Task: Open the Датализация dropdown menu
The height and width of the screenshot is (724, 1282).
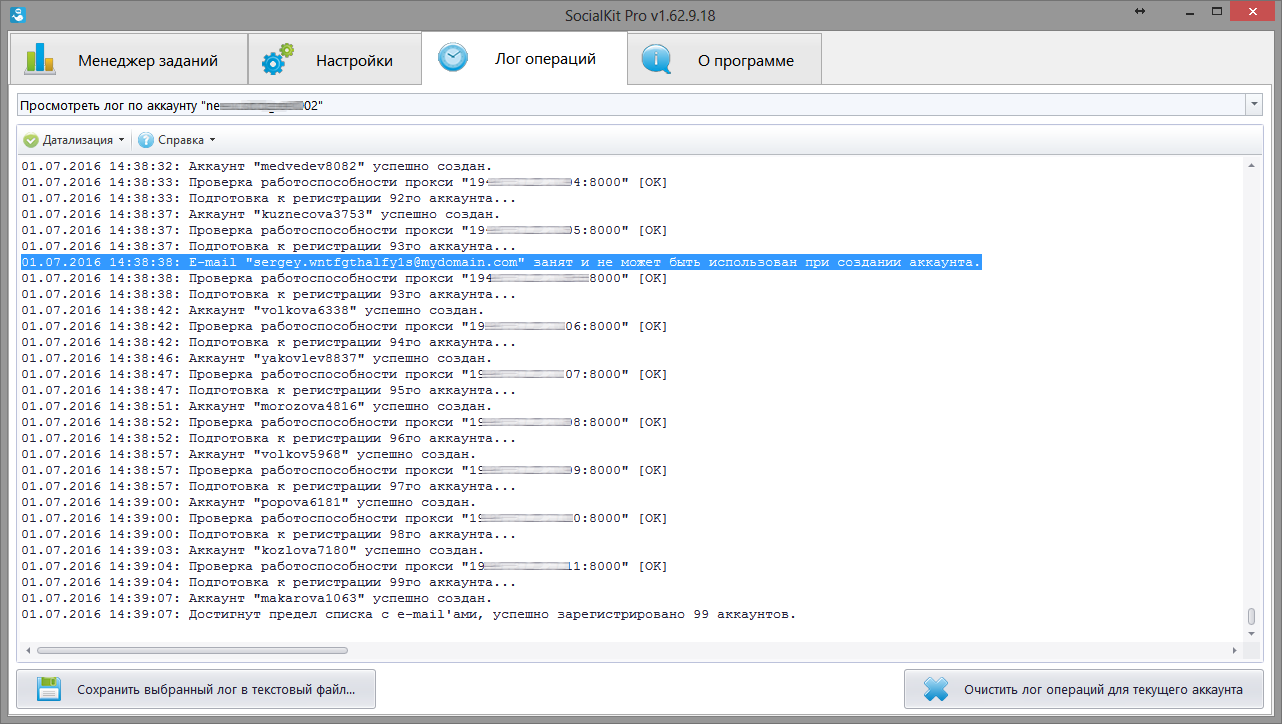Action: 76,140
